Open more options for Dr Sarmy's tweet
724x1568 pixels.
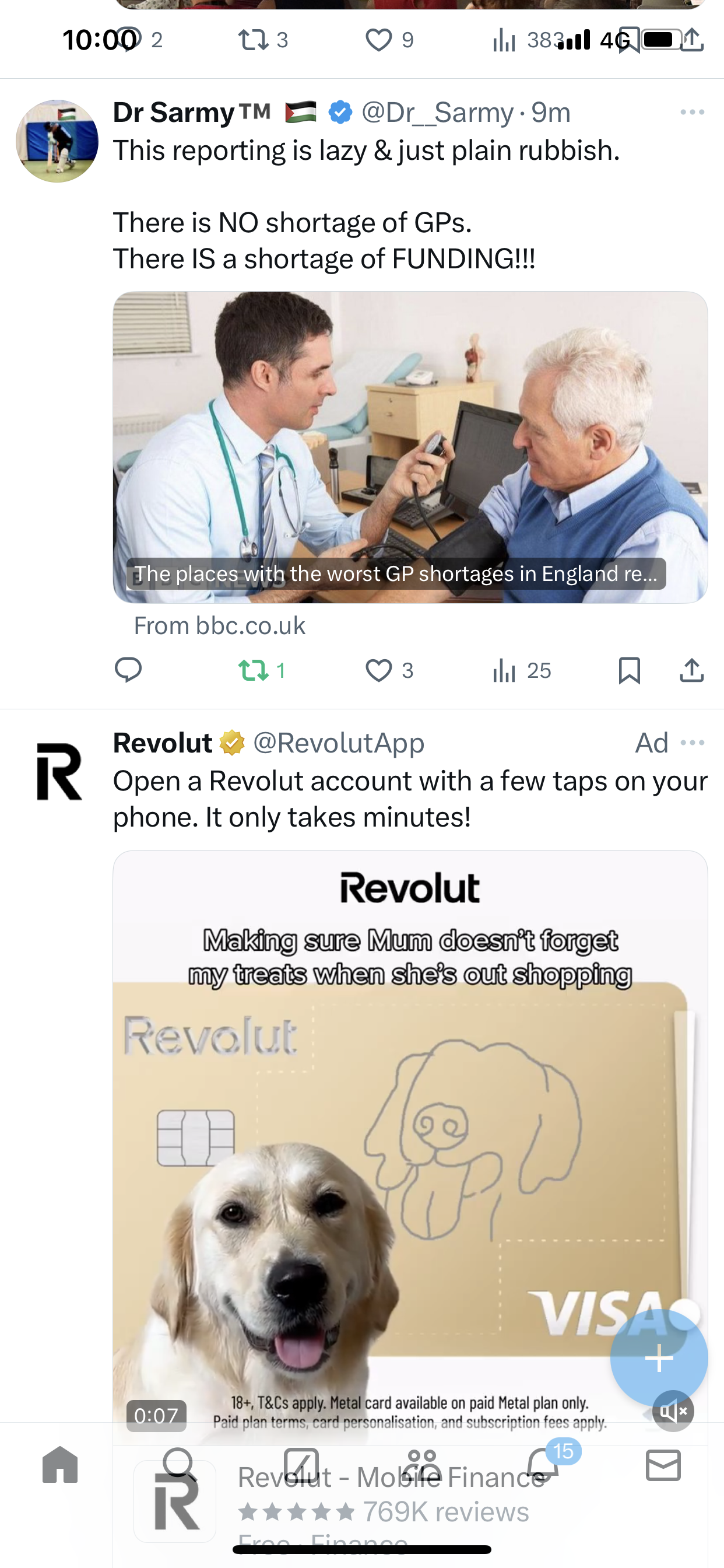coord(693,112)
